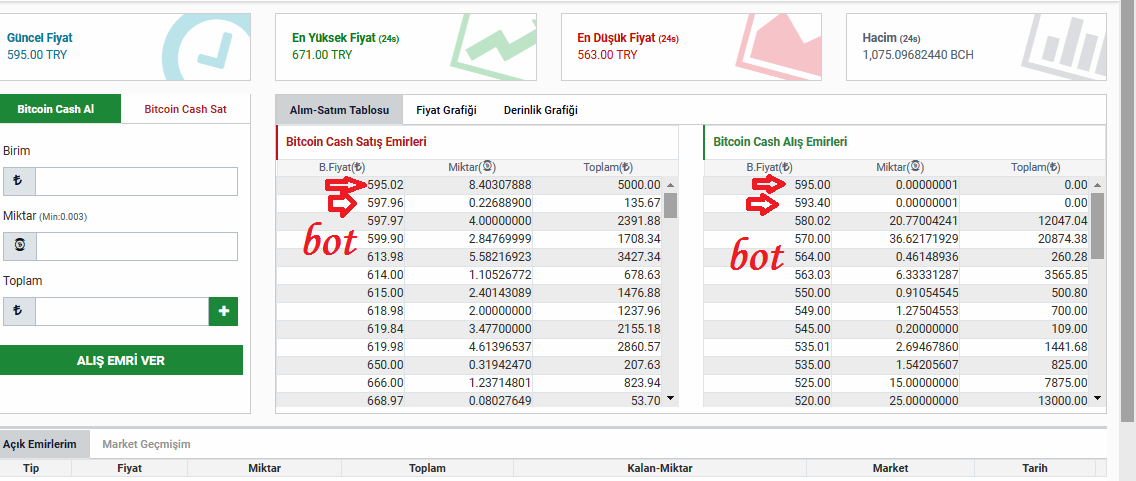Click up arrow of buy orders scrollbar
The height and width of the screenshot is (481, 1136).
pos(1097,185)
